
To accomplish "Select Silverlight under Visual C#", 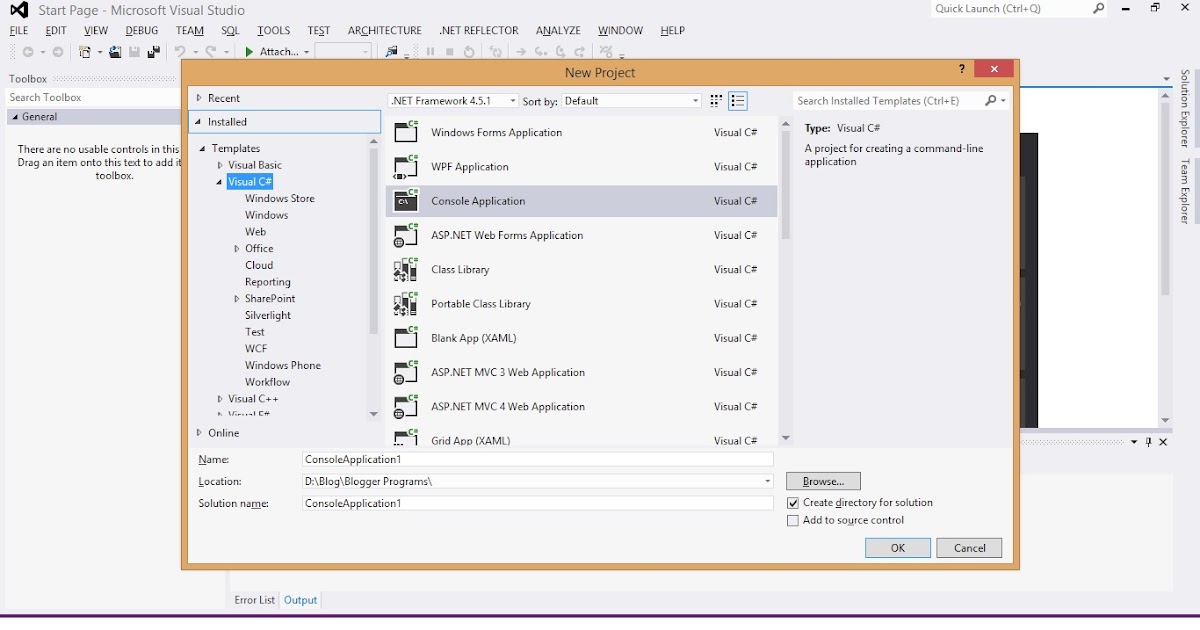I will 268,315.
